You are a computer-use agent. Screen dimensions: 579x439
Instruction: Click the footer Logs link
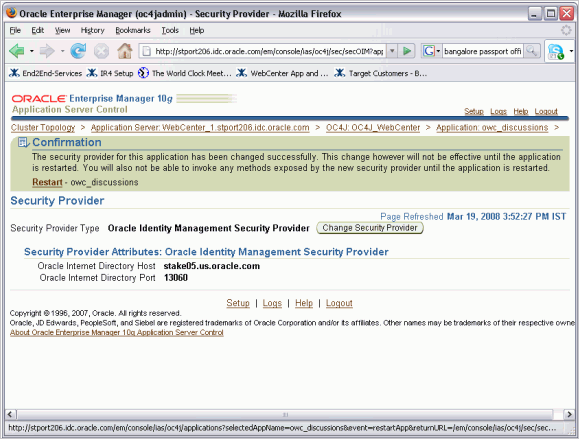coord(272,303)
